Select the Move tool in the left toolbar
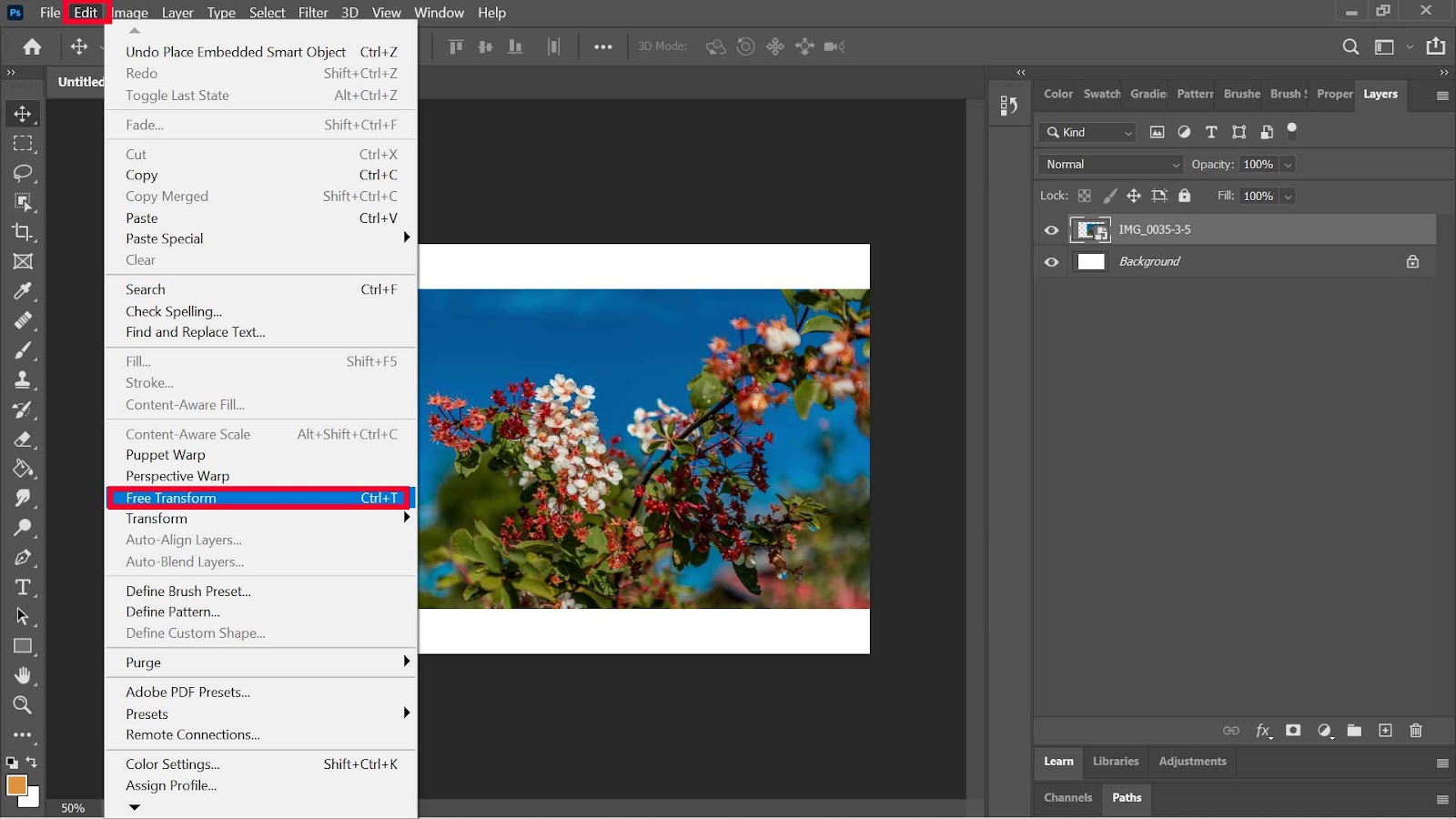The image size is (1456, 819). 23,114
